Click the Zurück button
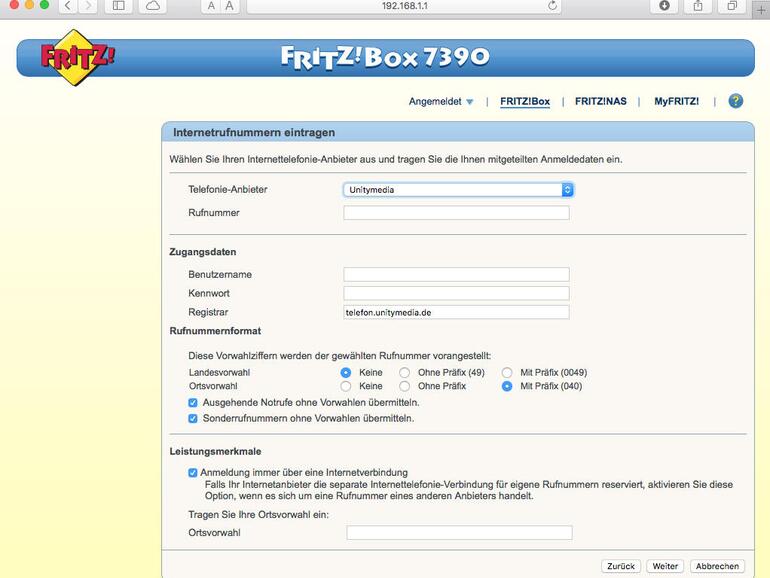Image resolution: width=770 pixels, height=578 pixels. 621,566
